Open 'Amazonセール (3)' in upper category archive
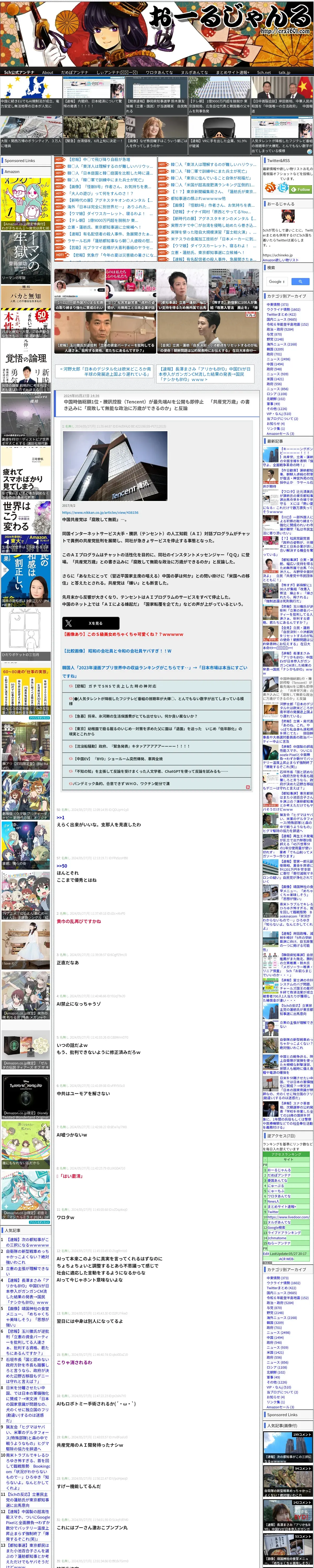The width and height of the screenshot is (314, 1568). (281, 433)
